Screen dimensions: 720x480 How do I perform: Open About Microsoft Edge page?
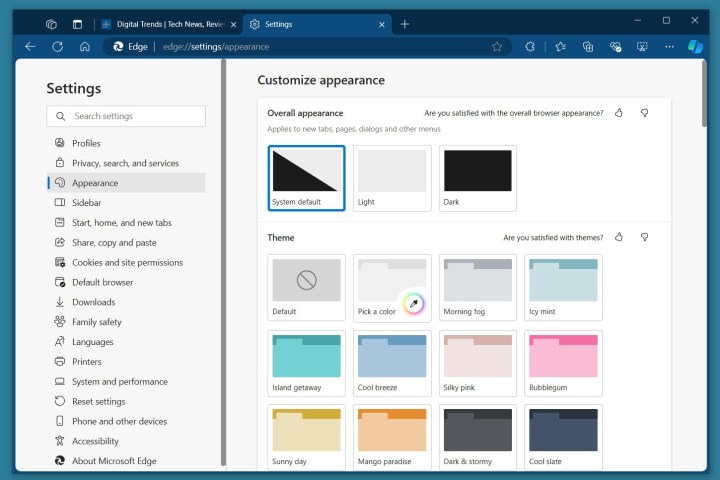(x=114, y=461)
